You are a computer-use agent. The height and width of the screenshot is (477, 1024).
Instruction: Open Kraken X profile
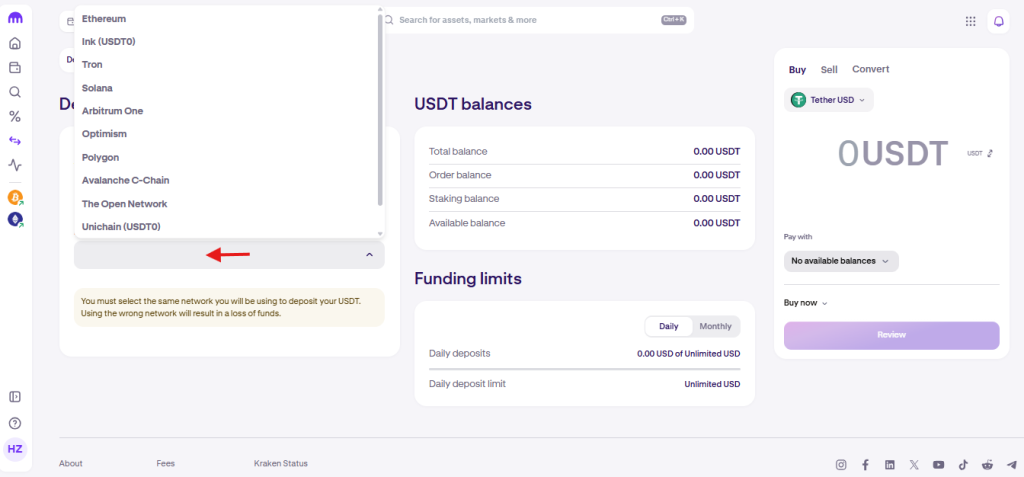tap(914, 465)
